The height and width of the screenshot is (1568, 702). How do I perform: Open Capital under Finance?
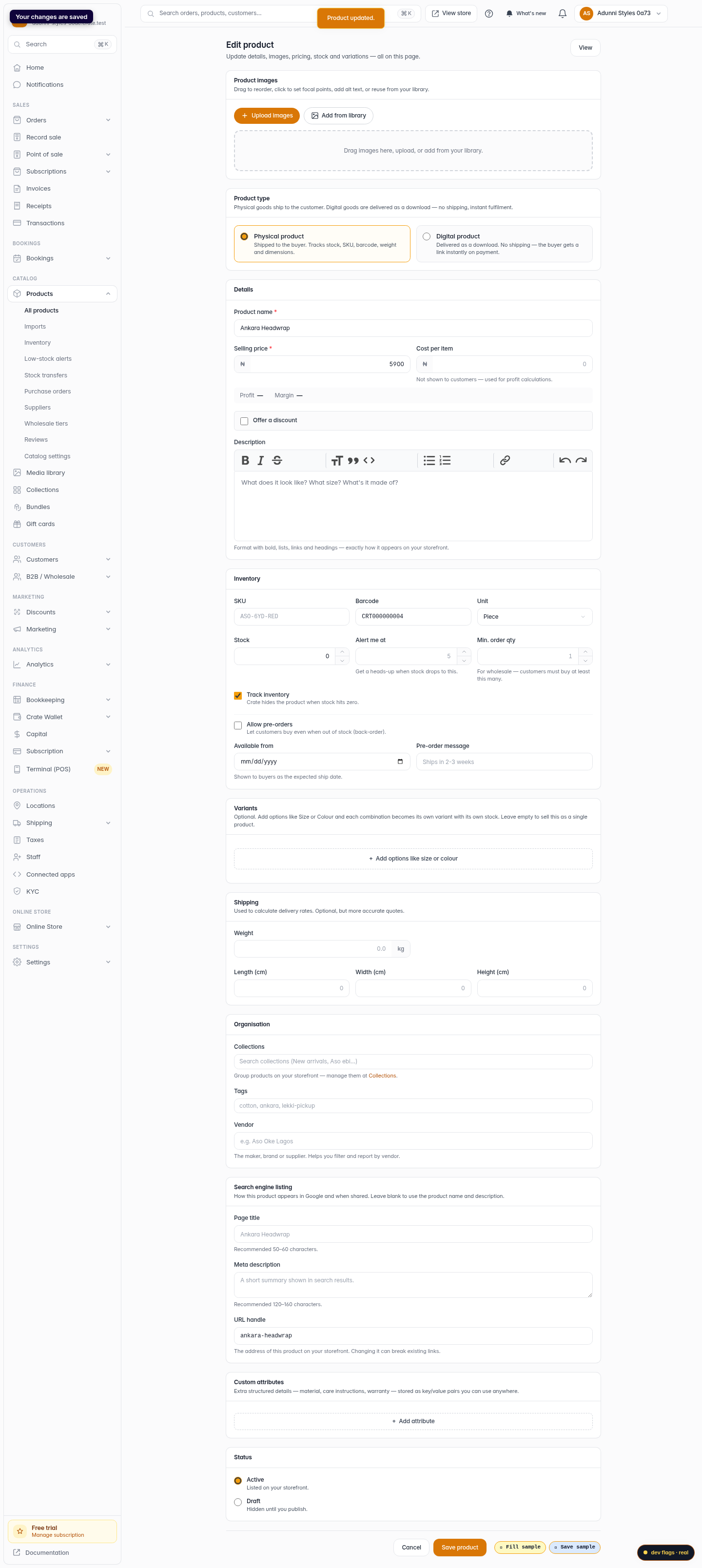(62, 734)
